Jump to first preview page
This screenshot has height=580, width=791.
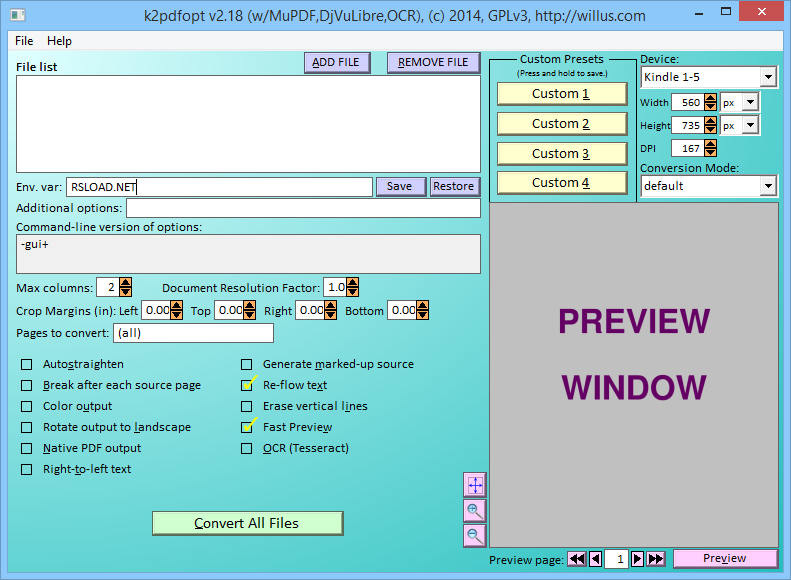(x=577, y=559)
